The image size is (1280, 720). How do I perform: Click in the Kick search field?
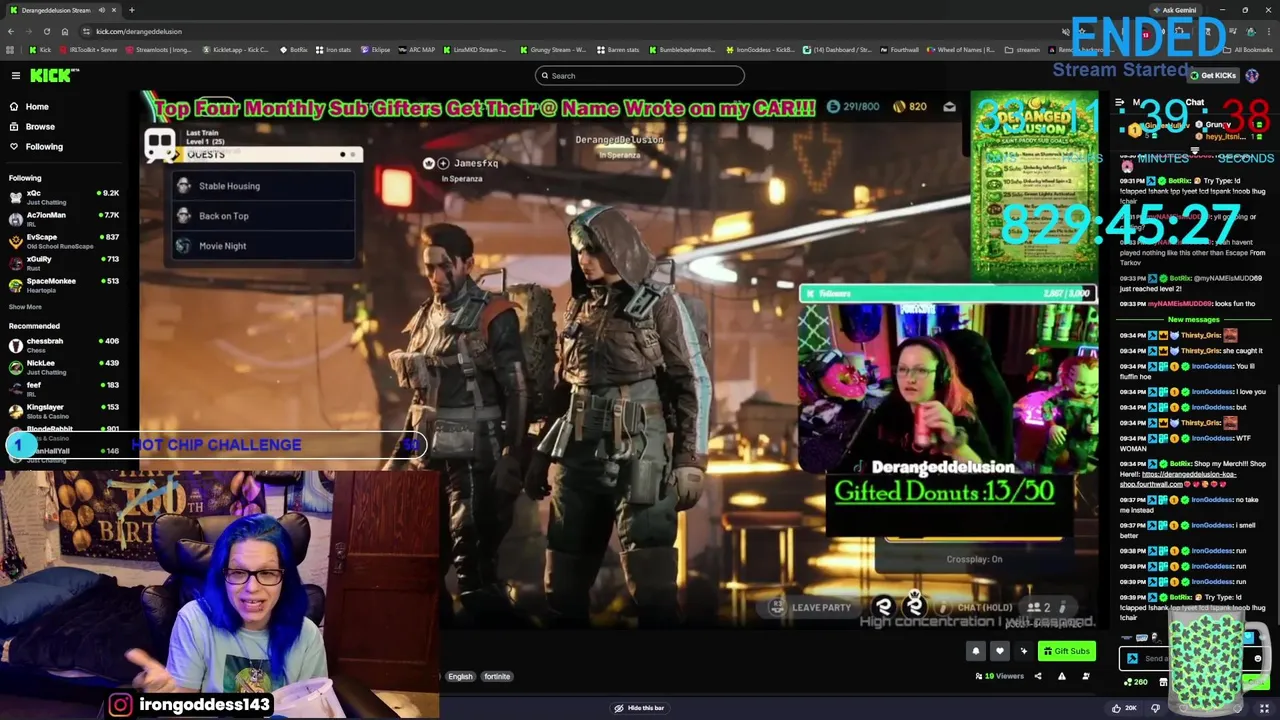(x=640, y=75)
